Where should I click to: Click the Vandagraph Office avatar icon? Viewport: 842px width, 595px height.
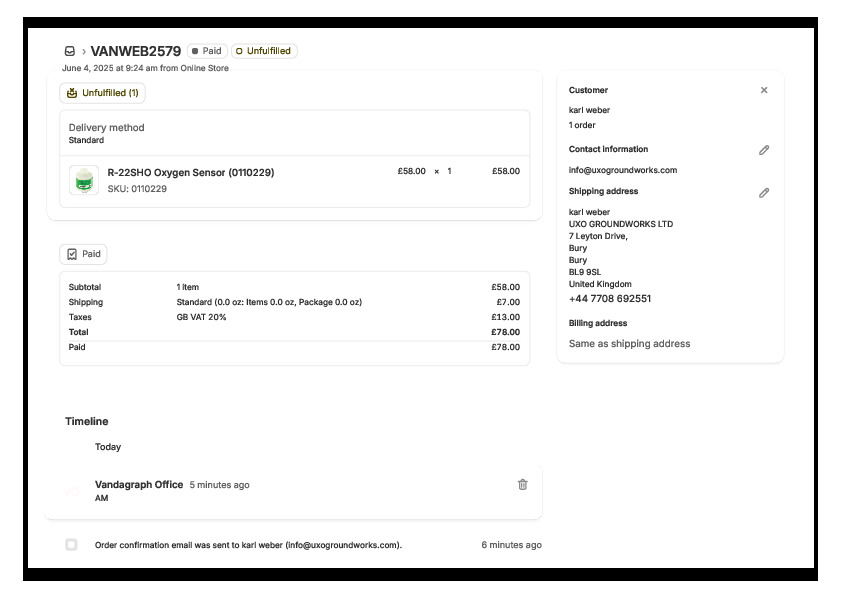(x=71, y=491)
